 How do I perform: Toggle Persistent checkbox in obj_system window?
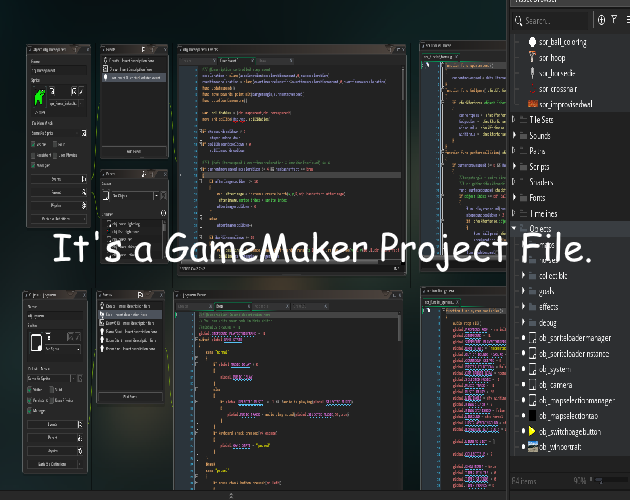29,400
